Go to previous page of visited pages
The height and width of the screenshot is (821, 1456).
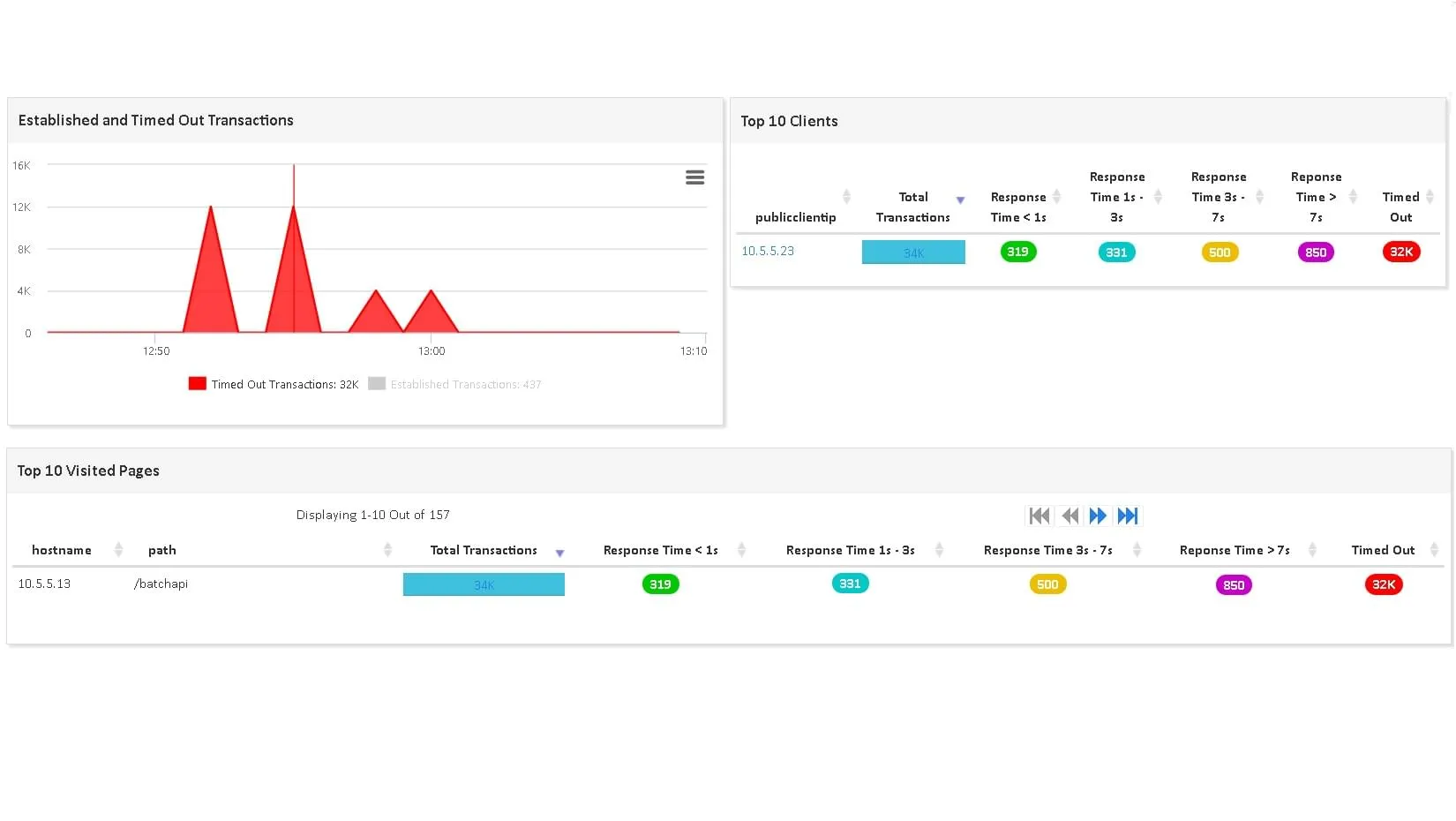click(x=1069, y=516)
